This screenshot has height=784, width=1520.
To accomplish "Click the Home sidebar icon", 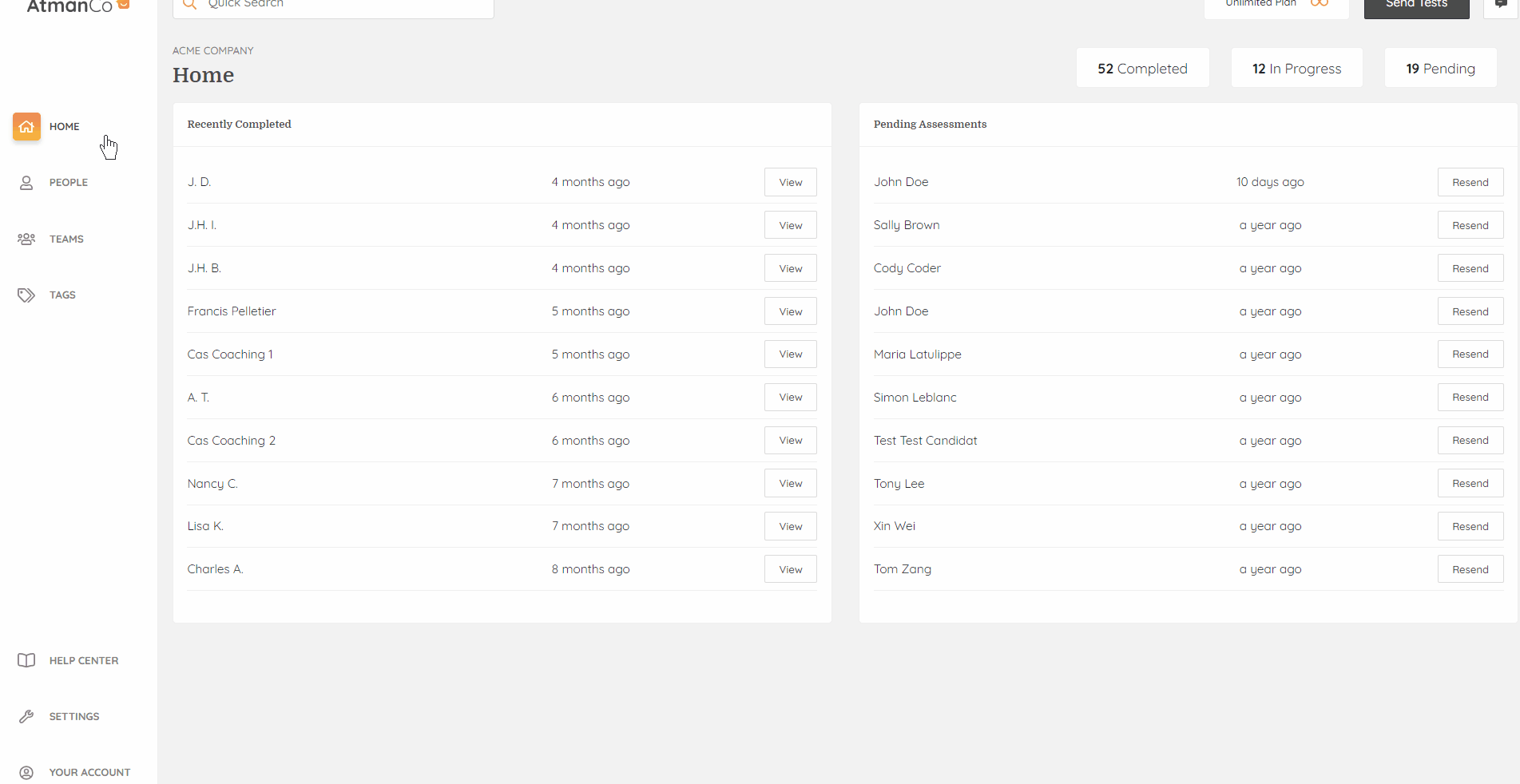I will click(x=26, y=126).
